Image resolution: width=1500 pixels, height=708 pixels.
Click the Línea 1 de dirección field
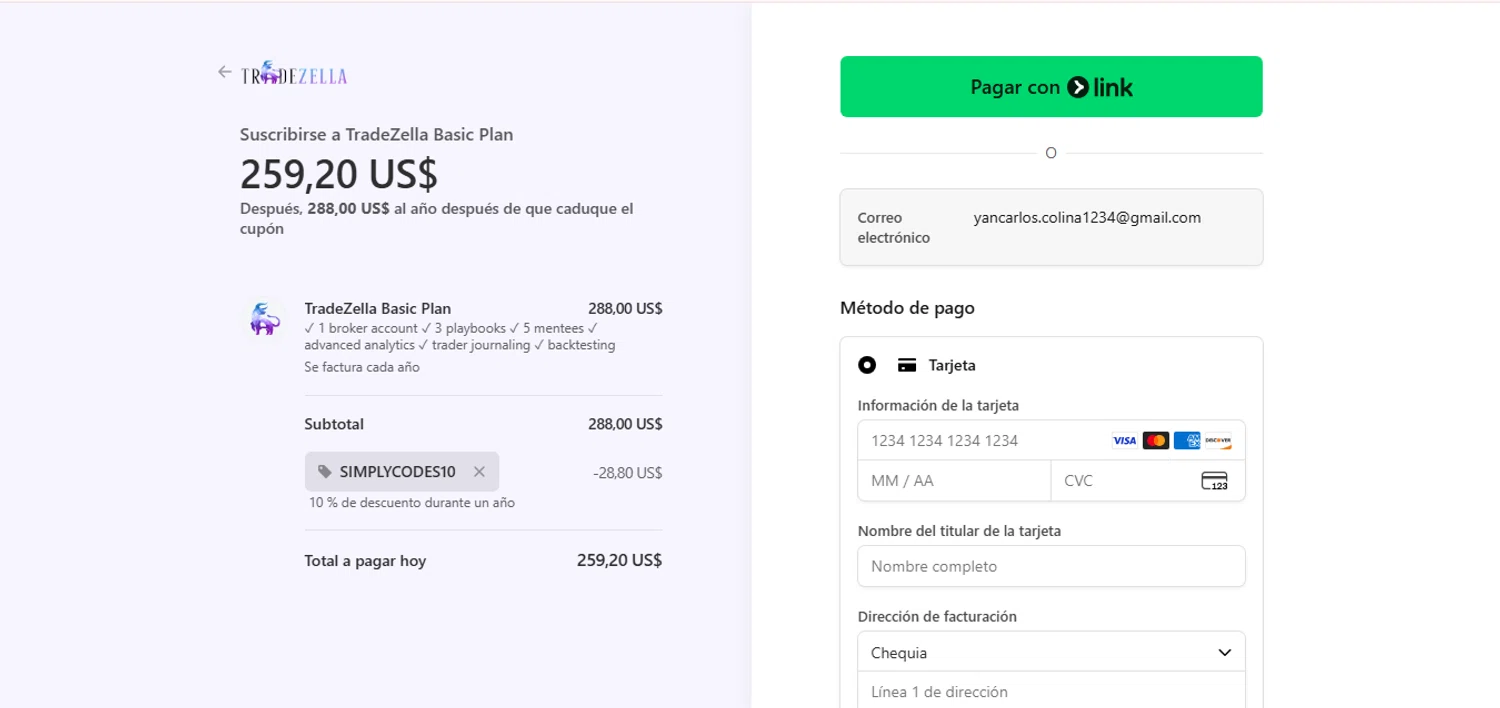pos(1051,691)
